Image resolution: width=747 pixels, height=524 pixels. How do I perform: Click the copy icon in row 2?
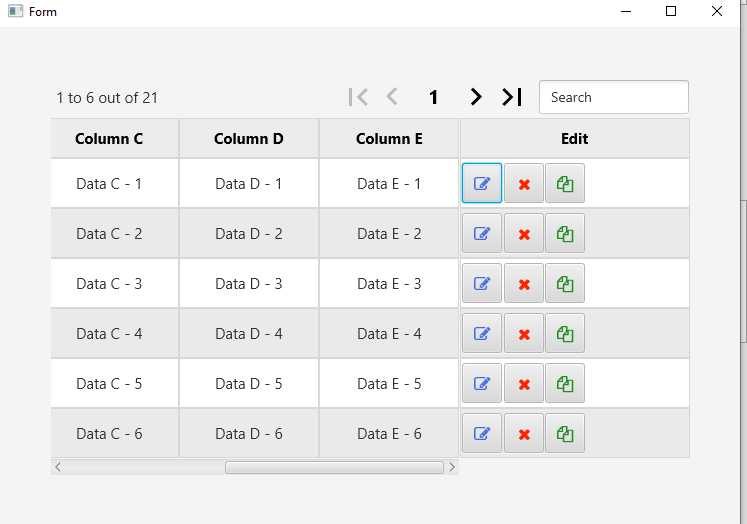coord(565,234)
